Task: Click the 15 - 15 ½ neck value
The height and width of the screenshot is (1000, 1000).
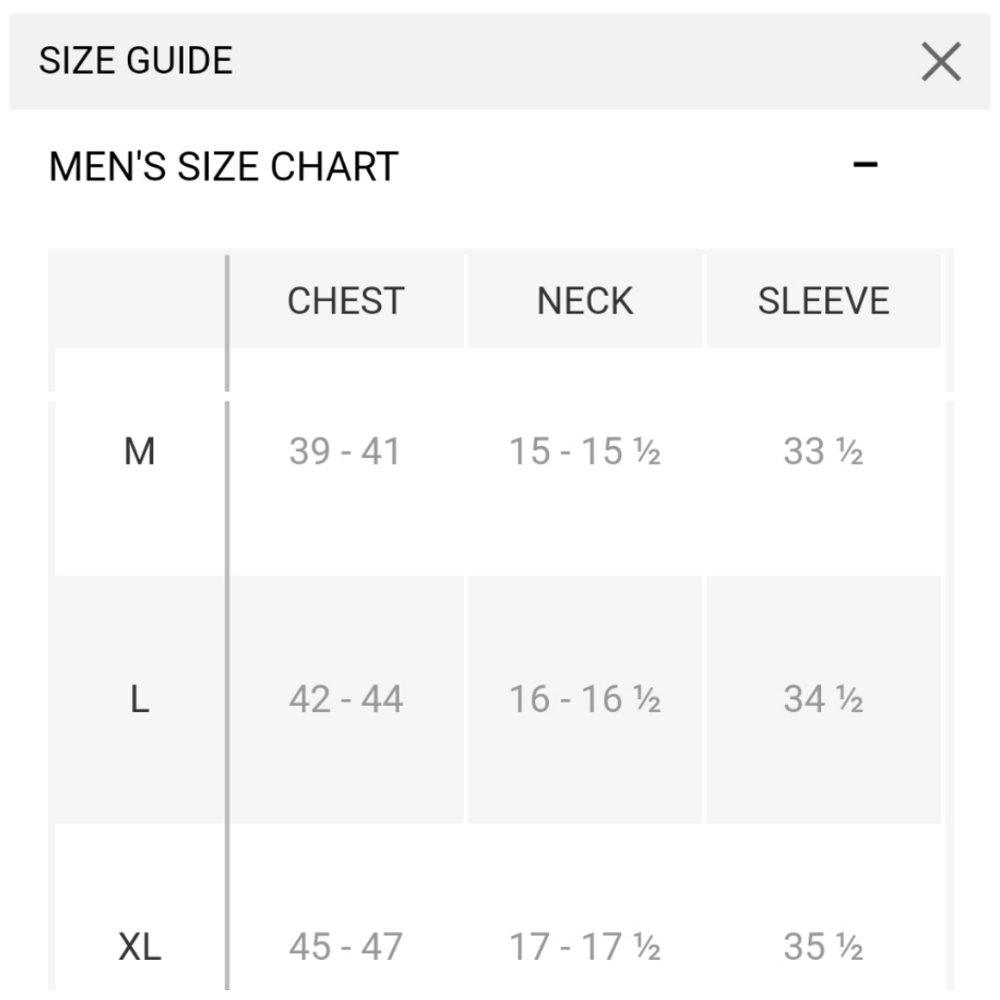Action: click(x=584, y=451)
